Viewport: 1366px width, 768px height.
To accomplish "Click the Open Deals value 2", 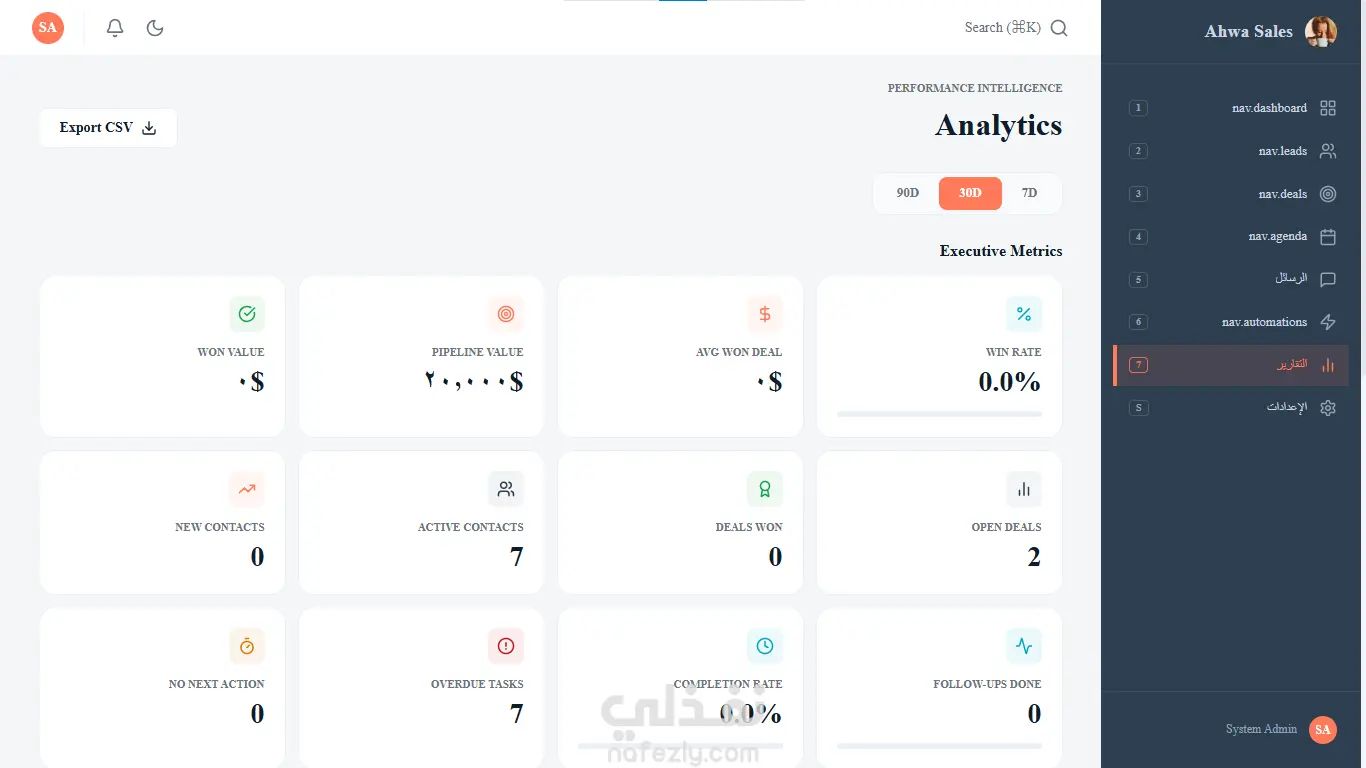I will [1034, 557].
